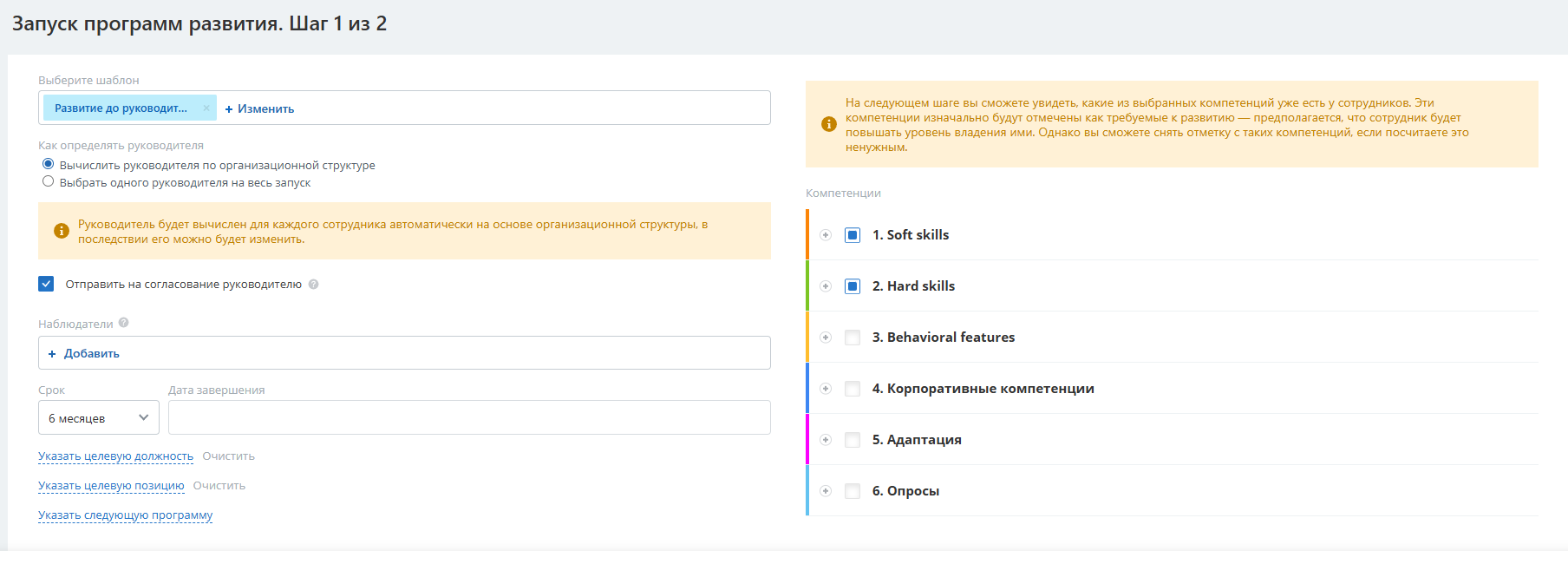1568x564 pixels.
Task: Open the Указать целевую должность link
Action: [116, 456]
